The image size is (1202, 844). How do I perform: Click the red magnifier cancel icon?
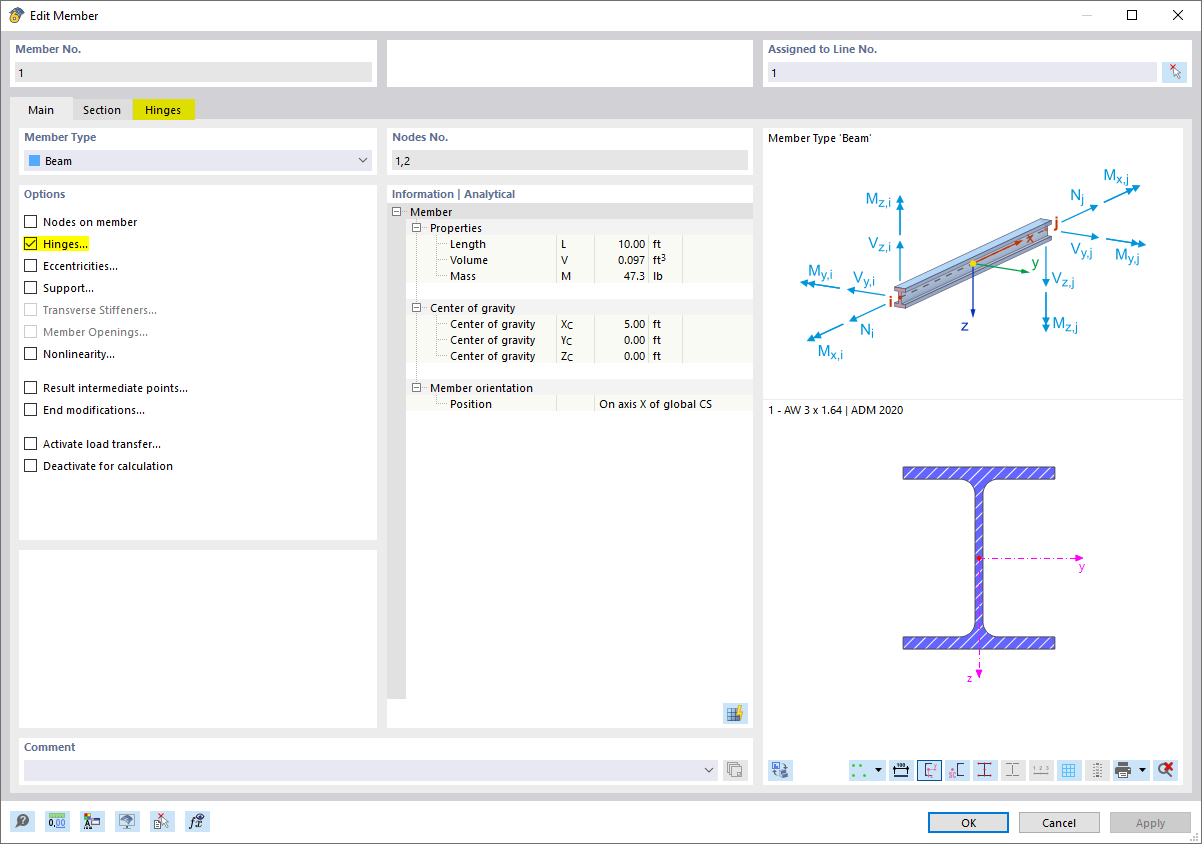[x=1166, y=770]
